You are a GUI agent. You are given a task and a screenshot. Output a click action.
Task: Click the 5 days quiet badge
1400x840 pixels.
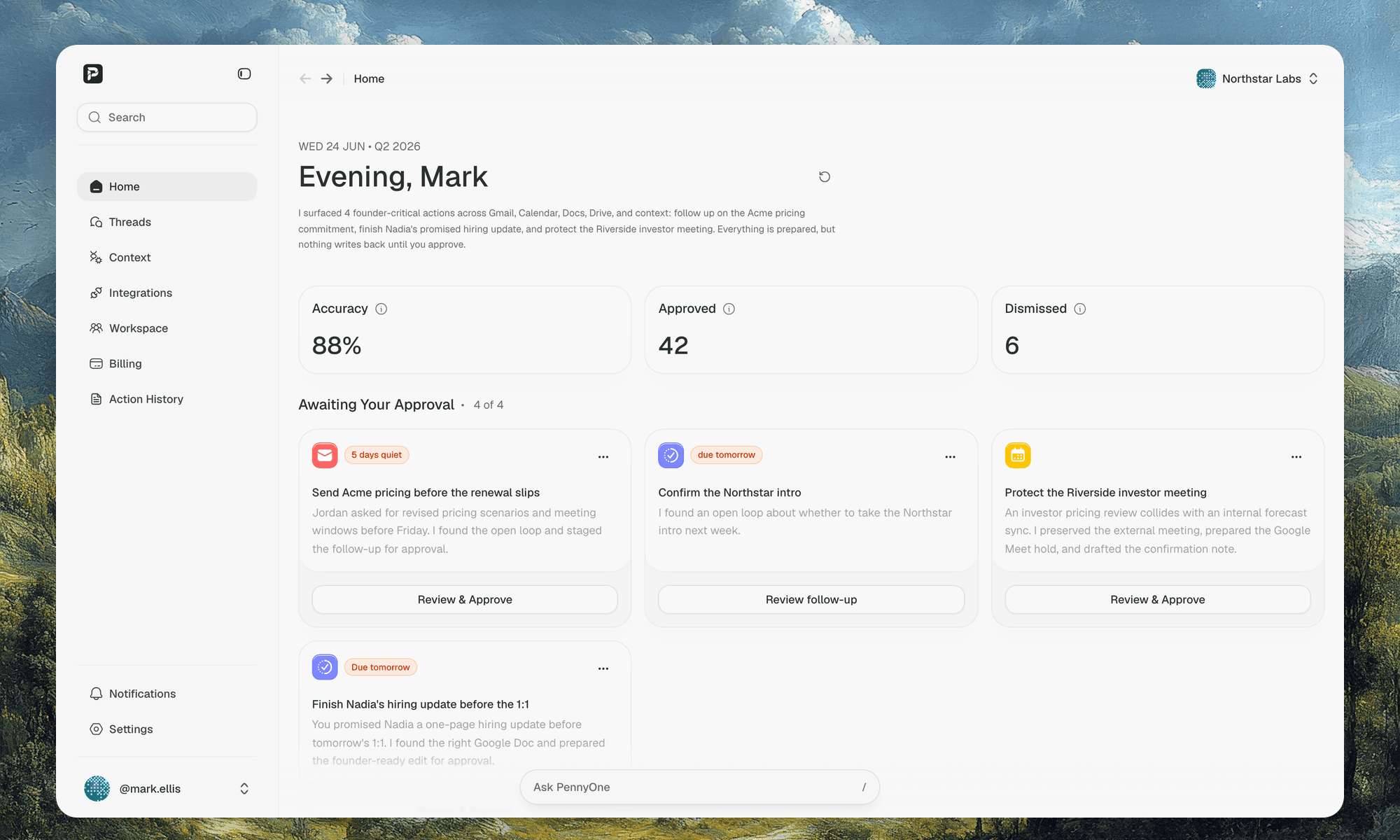(377, 455)
